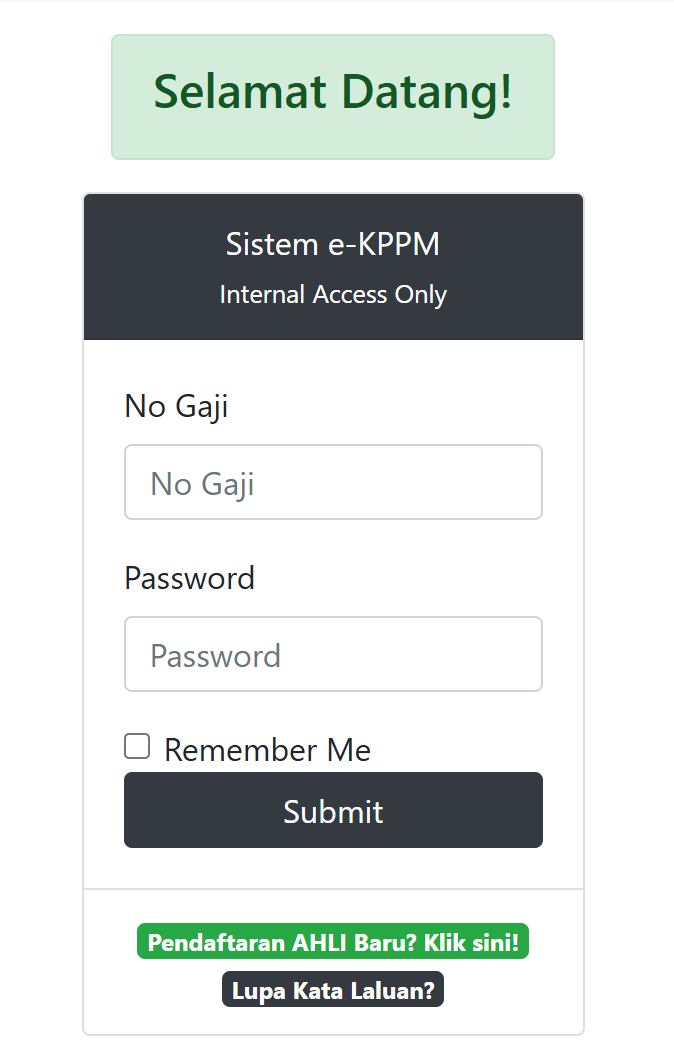Click the Password label above the field
The height and width of the screenshot is (1063, 674).
(189, 578)
